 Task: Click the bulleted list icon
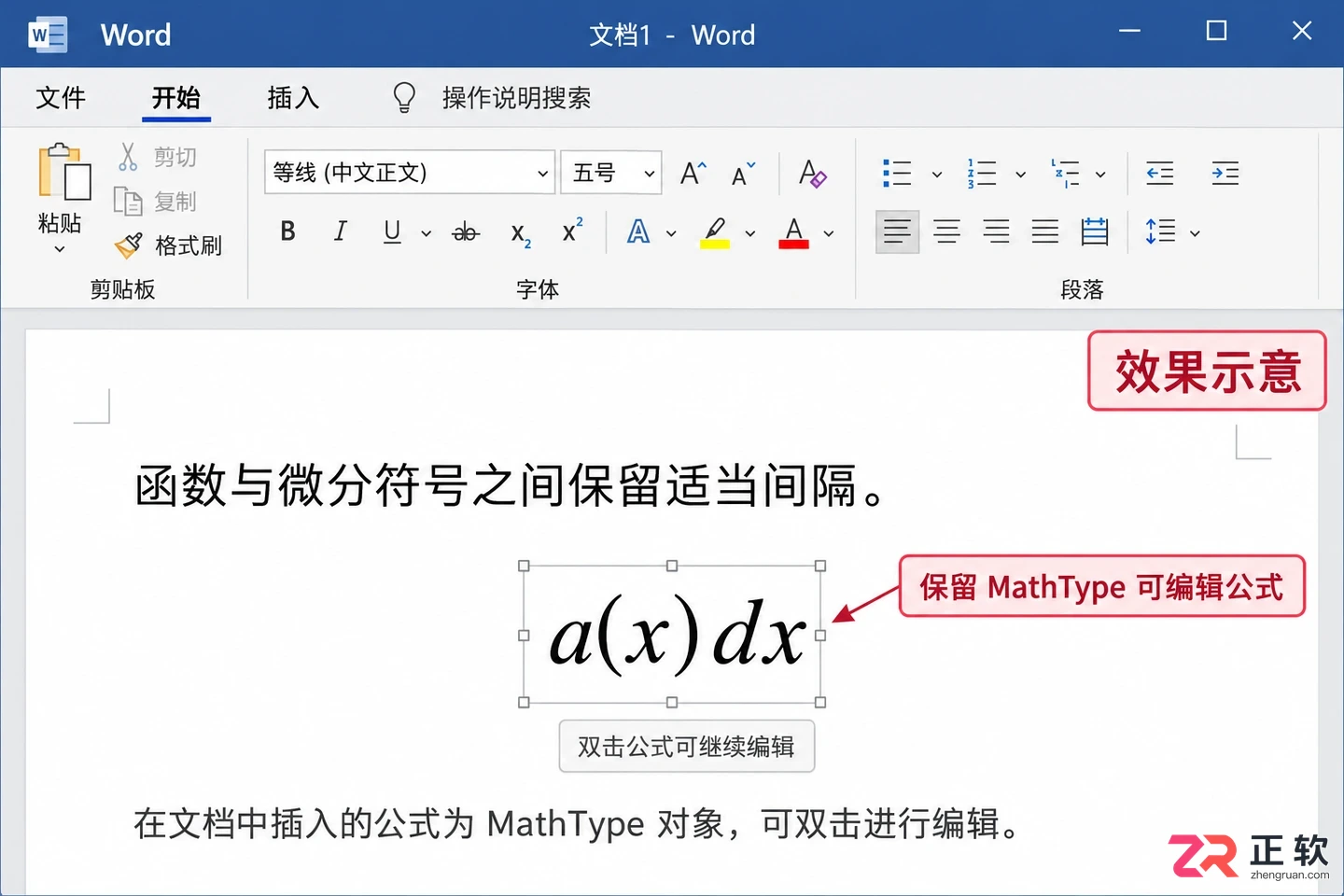pos(897,174)
